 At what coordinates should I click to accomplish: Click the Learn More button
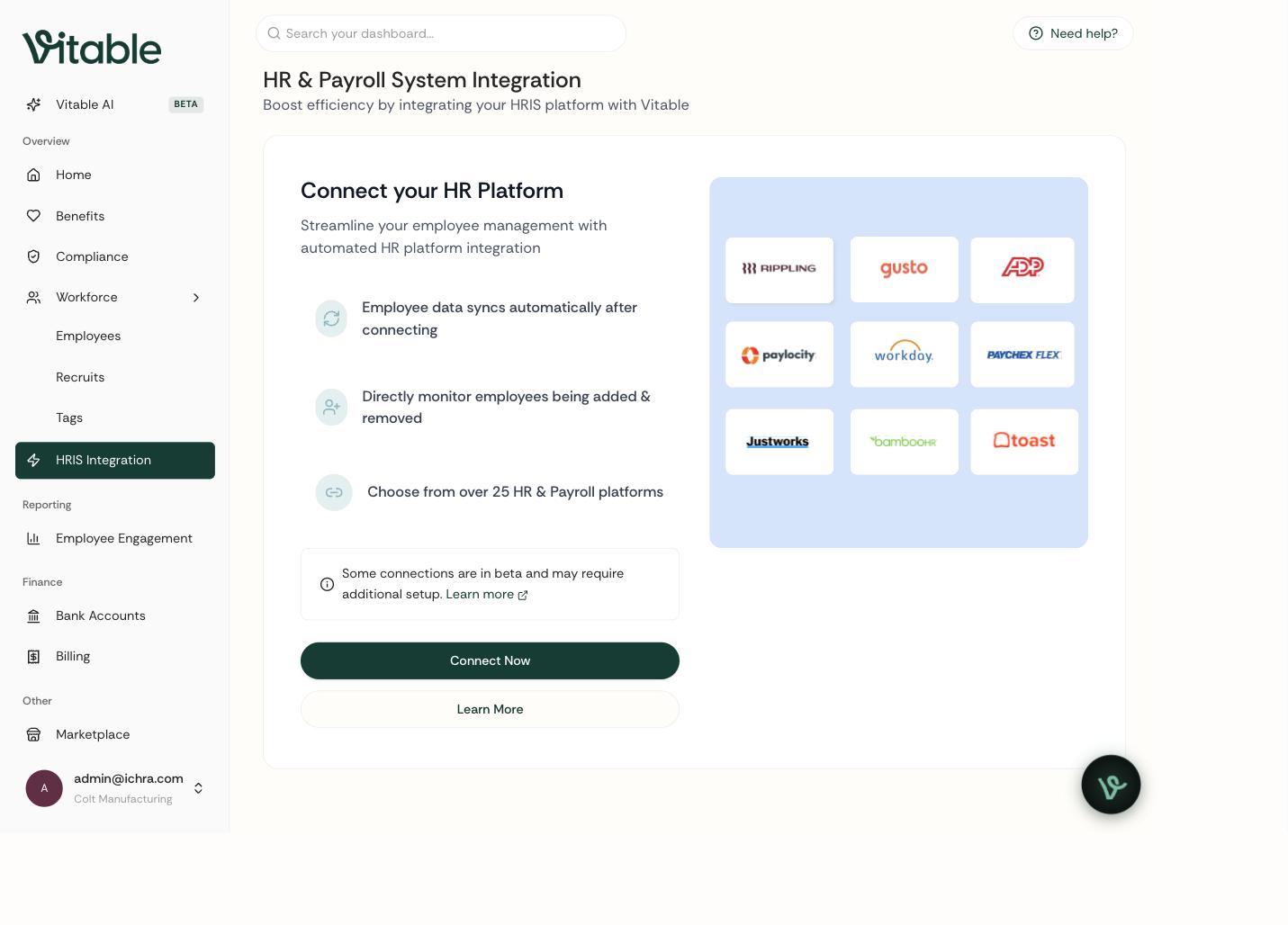click(490, 709)
